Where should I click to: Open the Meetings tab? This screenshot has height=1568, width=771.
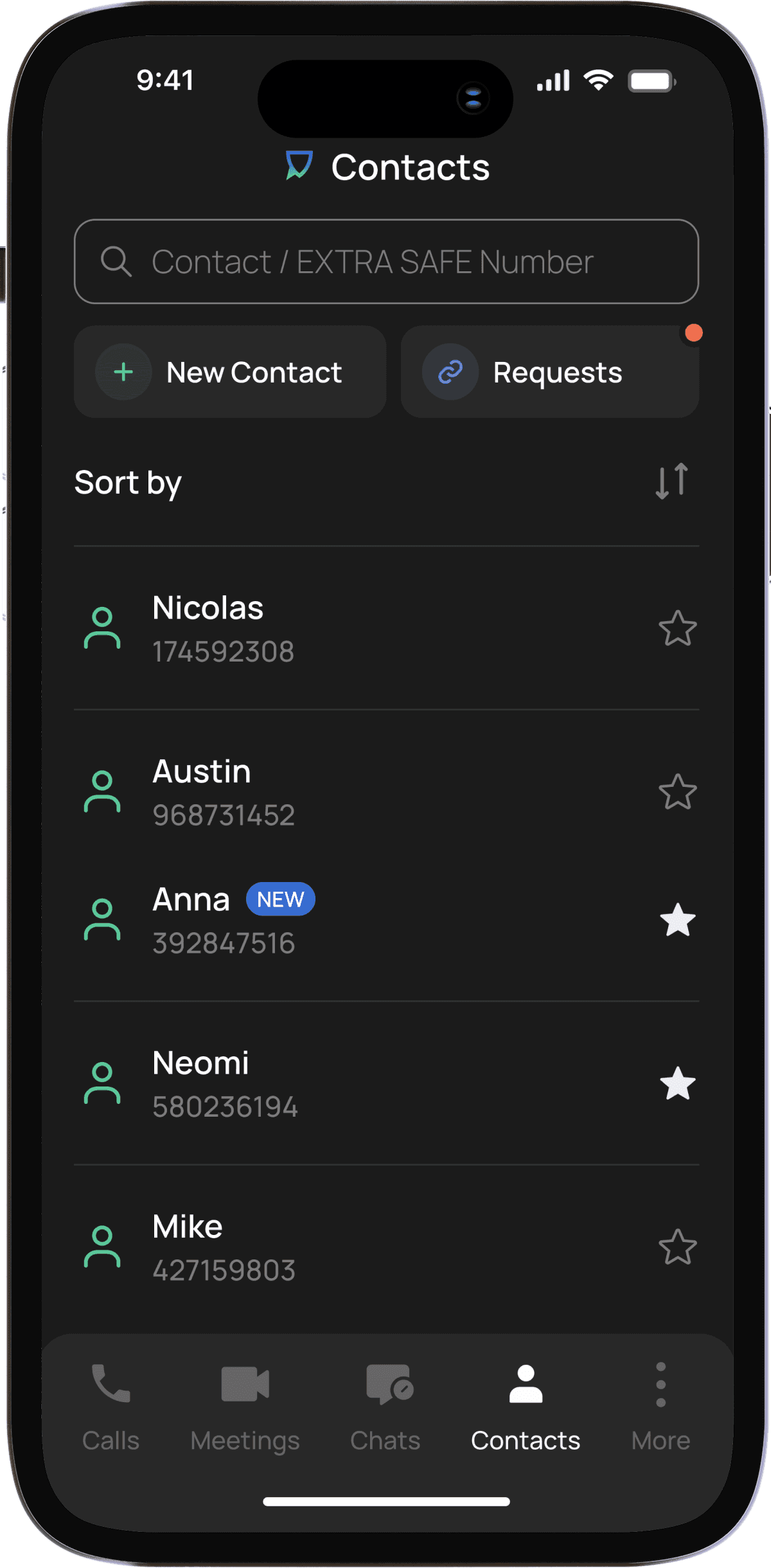[x=245, y=1407]
